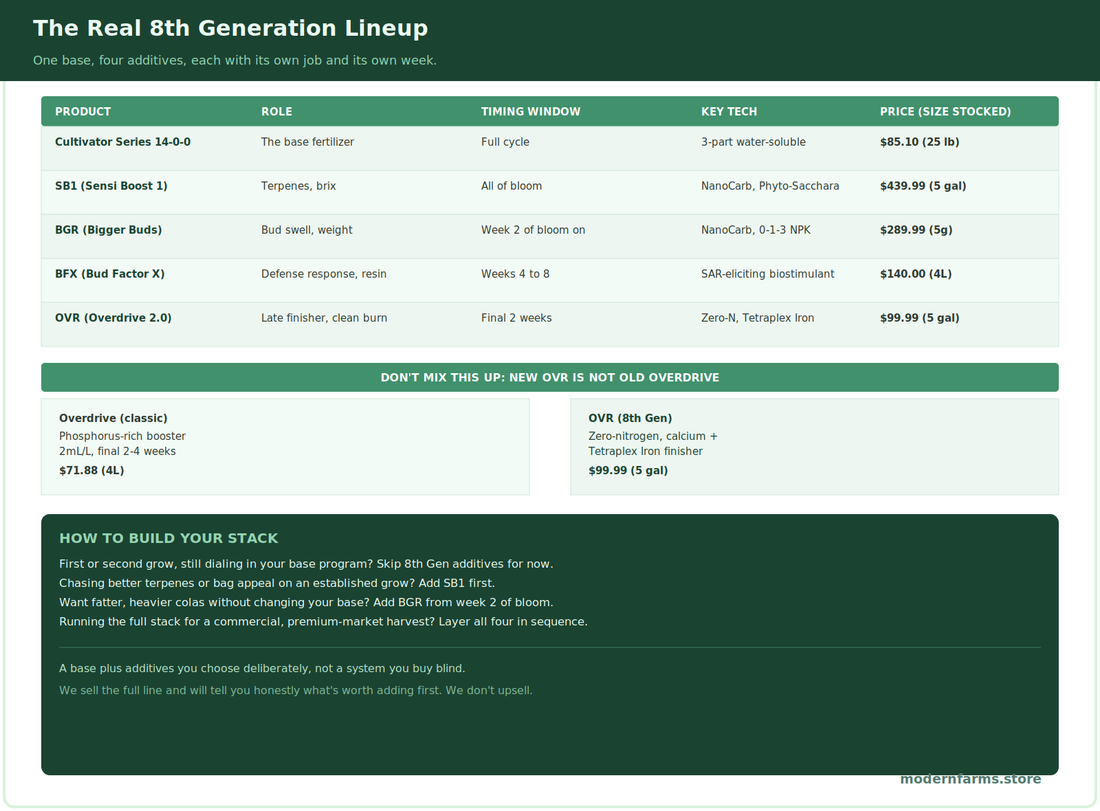Click the 'Defense response, resin' role cell
The image size is (1100, 811).
pos(323,274)
